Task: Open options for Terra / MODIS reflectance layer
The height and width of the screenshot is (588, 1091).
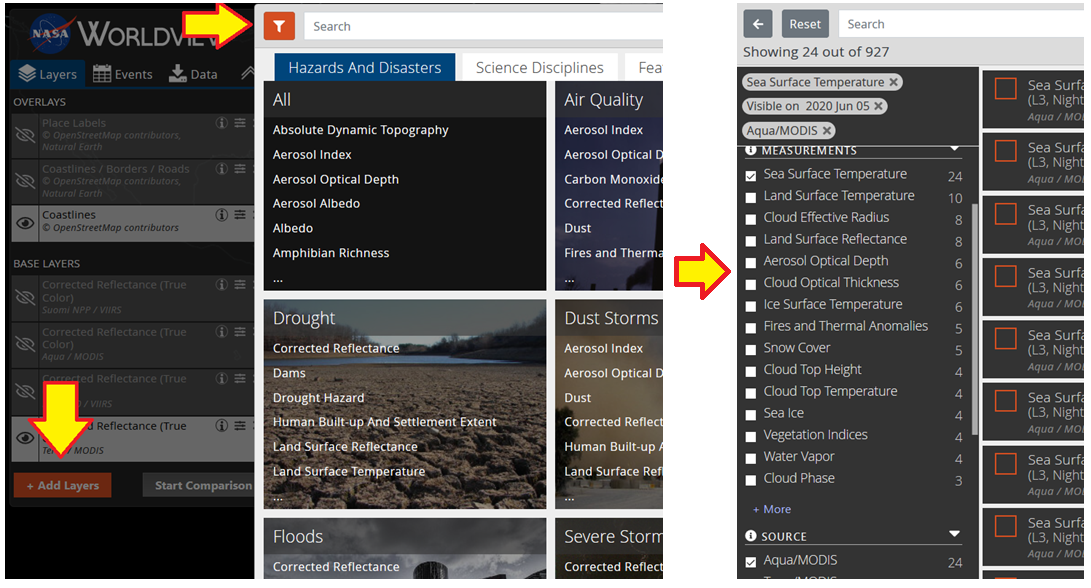Action: 240,426
